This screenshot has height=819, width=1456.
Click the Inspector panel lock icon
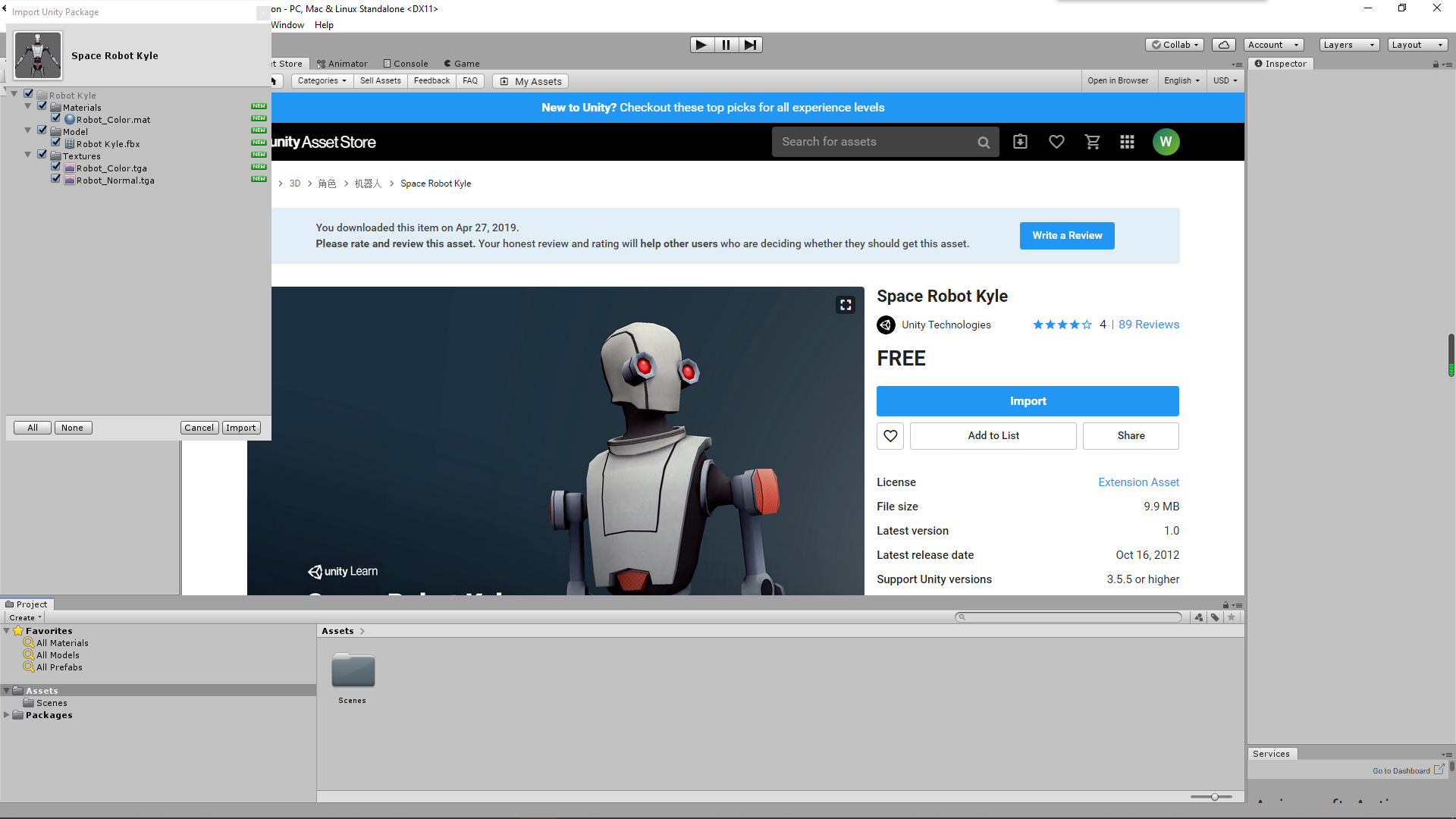click(x=1436, y=64)
